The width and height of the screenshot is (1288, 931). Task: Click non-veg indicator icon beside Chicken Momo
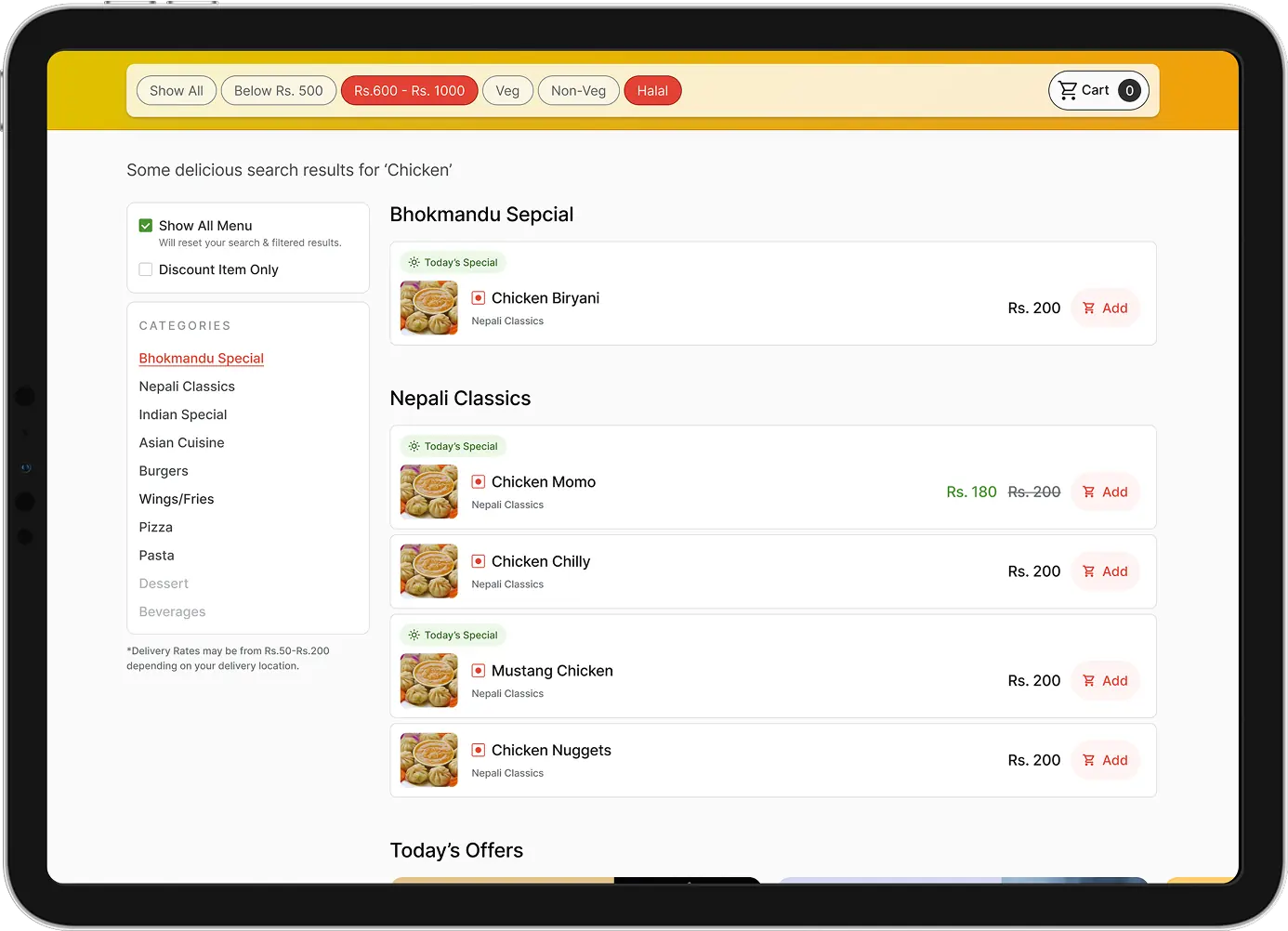pyautogui.click(x=478, y=482)
